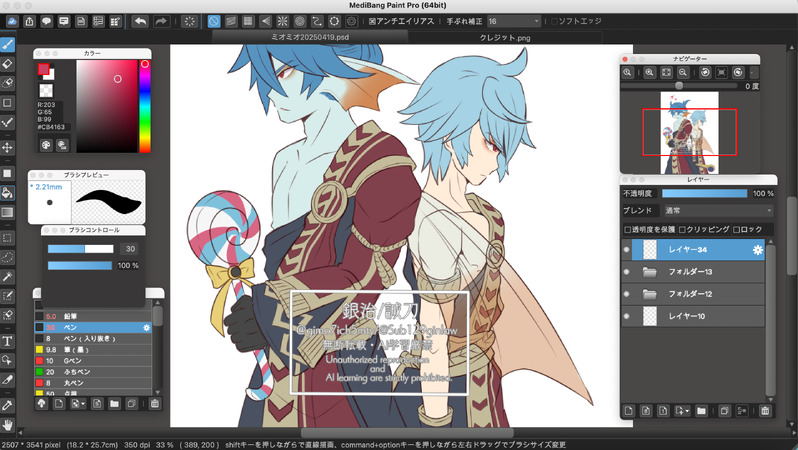This screenshot has height=450, width=798.
Task: Select the Eraser tool
Action: [x=7, y=64]
